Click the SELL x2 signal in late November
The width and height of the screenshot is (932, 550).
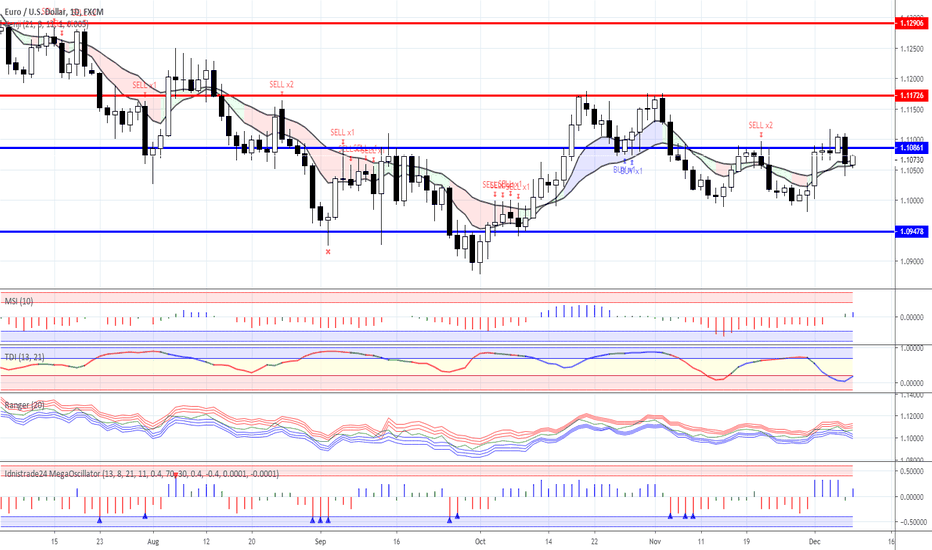pyautogui.click(x=761, y=125)
